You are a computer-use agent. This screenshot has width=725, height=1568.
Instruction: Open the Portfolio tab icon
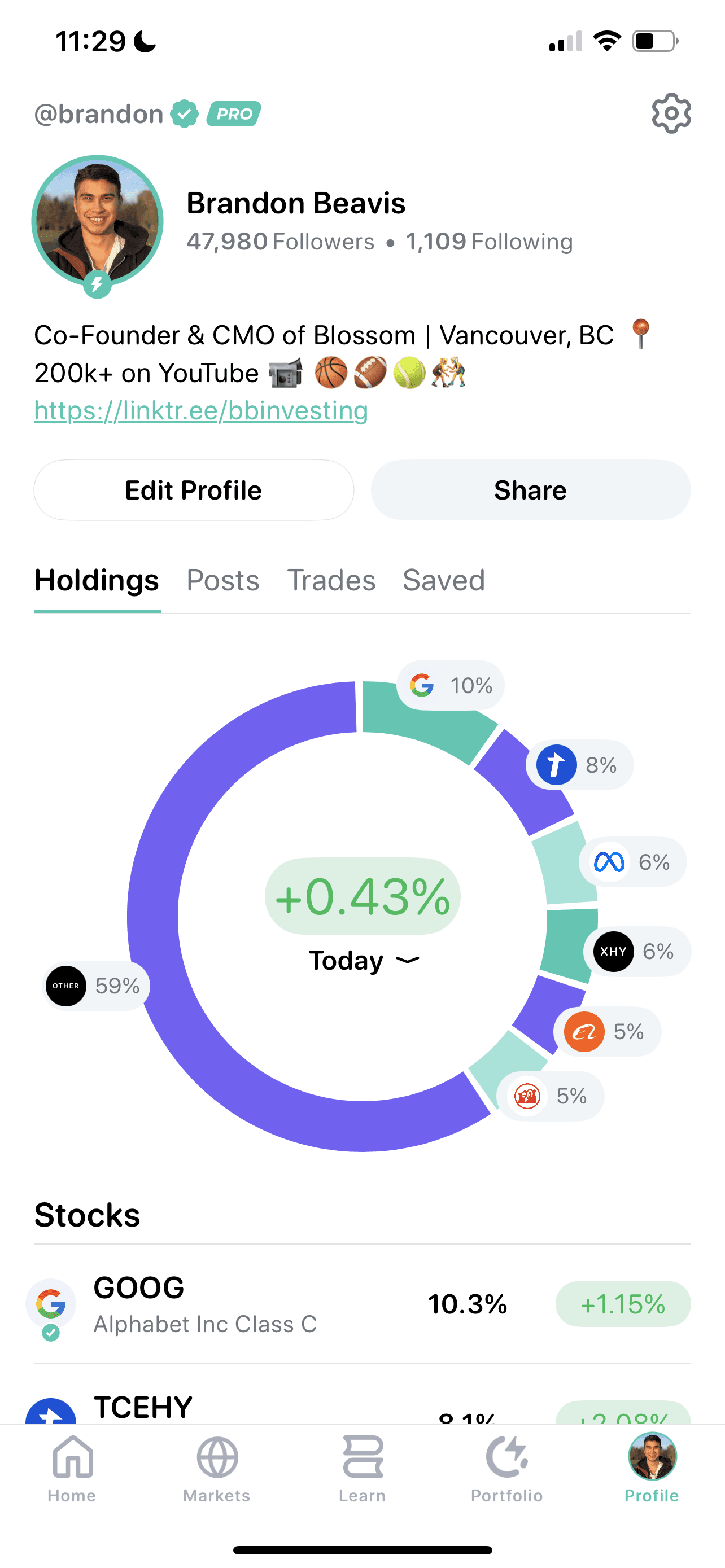pyautogui.click(x=506, y=1457)
